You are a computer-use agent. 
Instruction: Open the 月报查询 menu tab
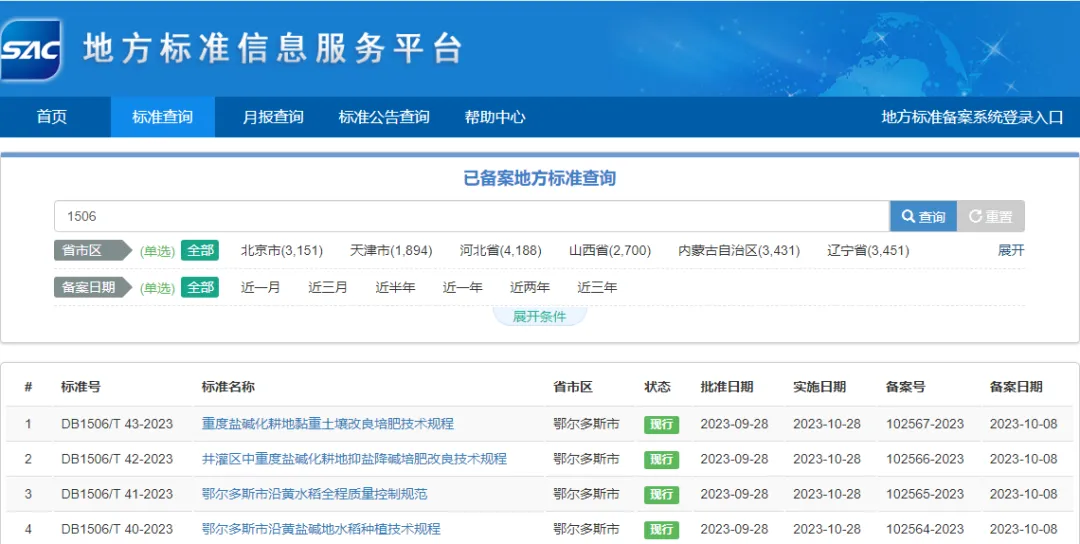point(273,117)
